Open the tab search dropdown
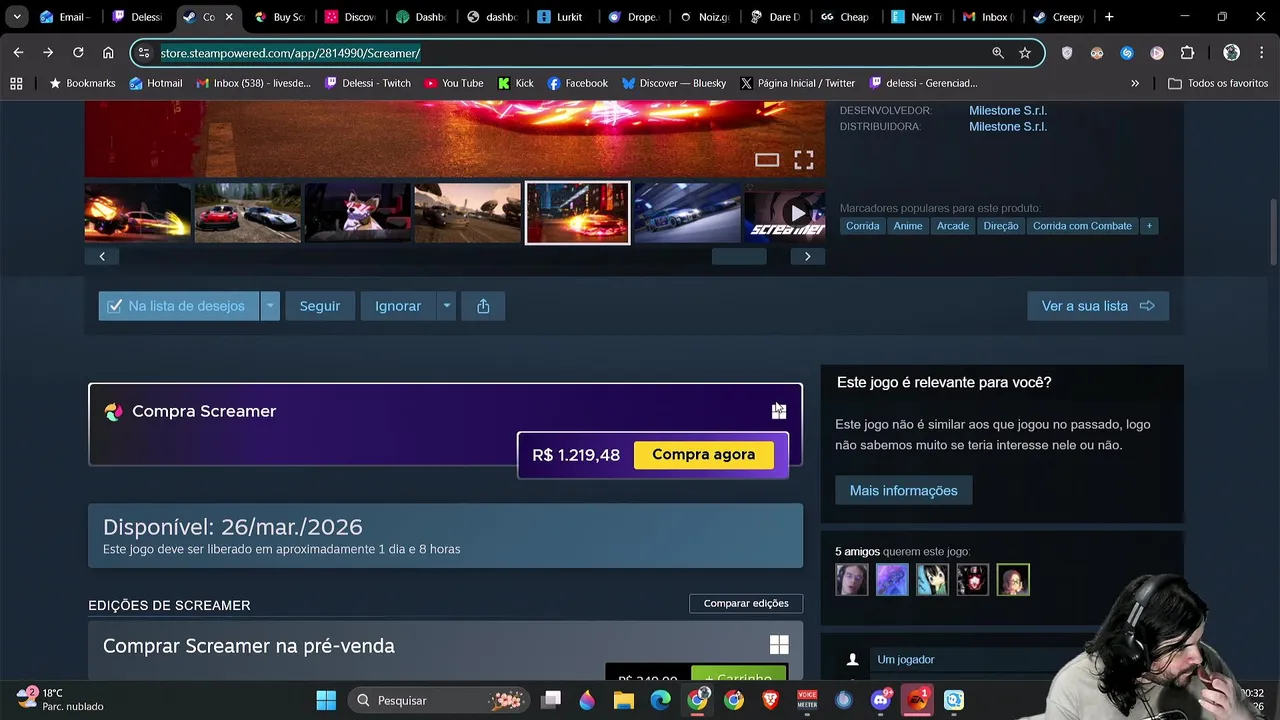Viewport: 1280px width, 720px height. (17, 17)
